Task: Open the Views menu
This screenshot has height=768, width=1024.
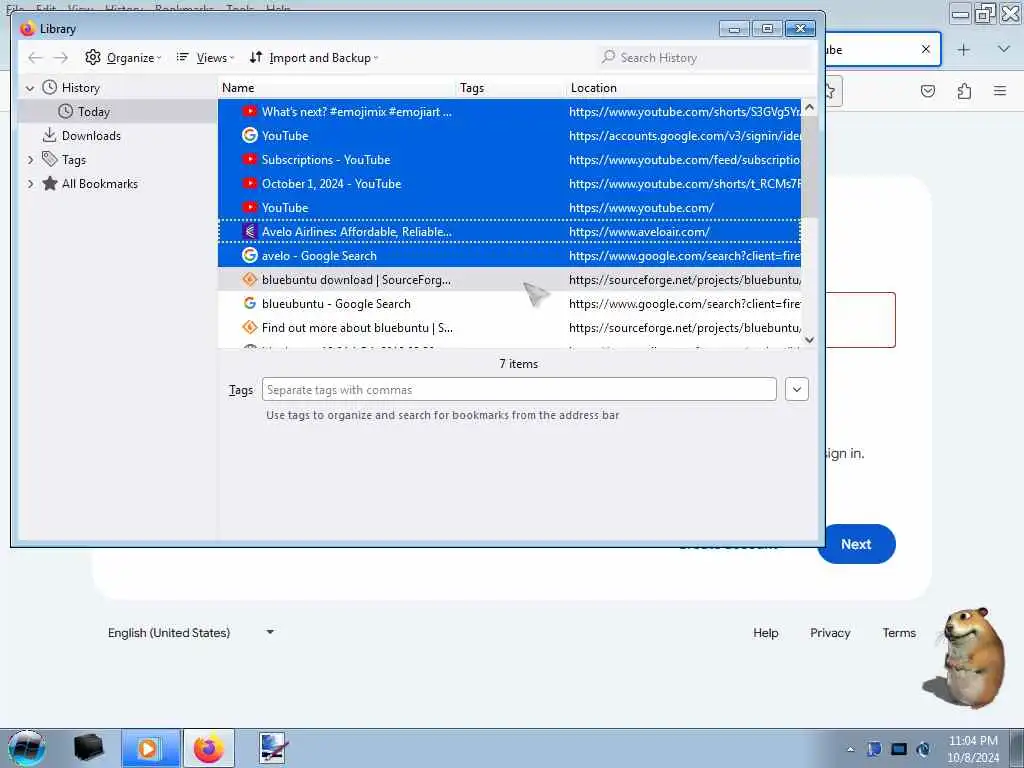Action: 204,57
